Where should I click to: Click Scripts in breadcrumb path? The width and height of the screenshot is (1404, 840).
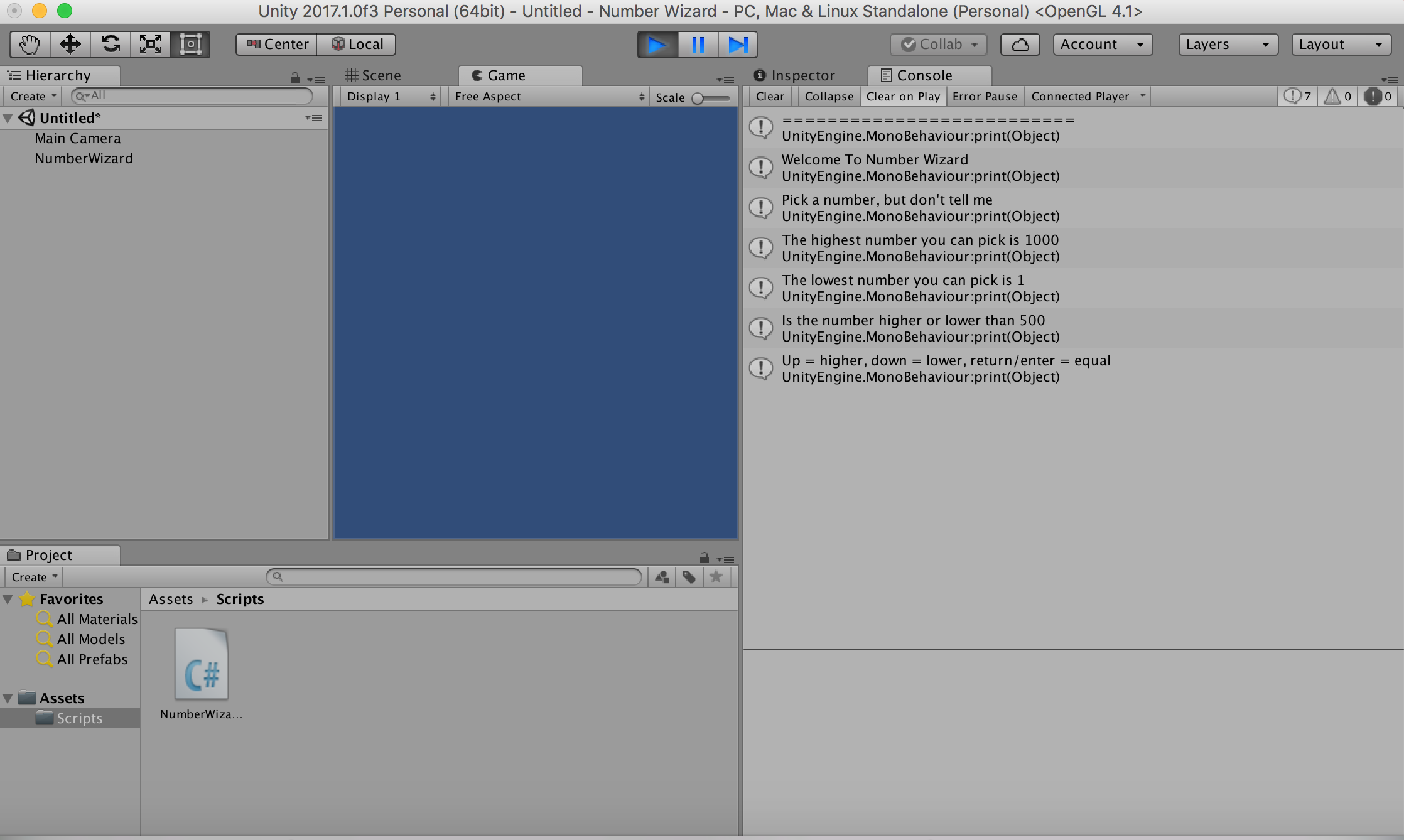240,599
